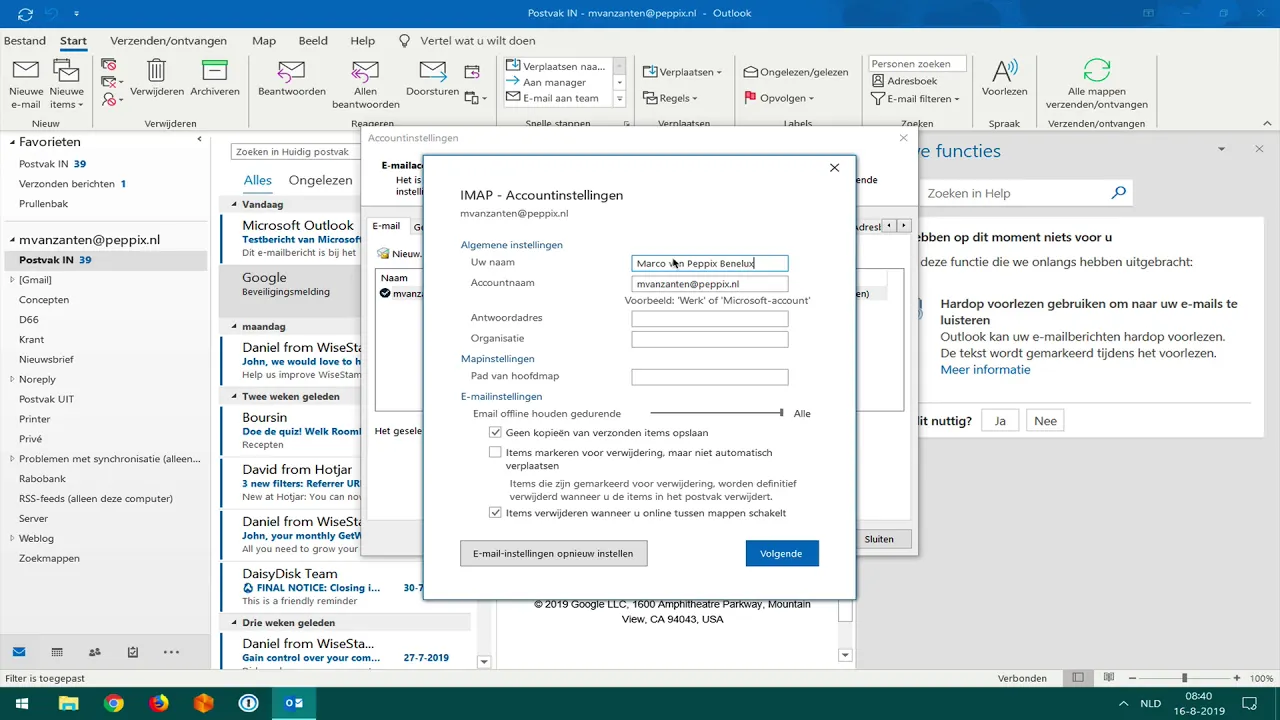Screen dimensions: 1280x720
Task: Click the Volgende button
Action: (x=782, y=553)
